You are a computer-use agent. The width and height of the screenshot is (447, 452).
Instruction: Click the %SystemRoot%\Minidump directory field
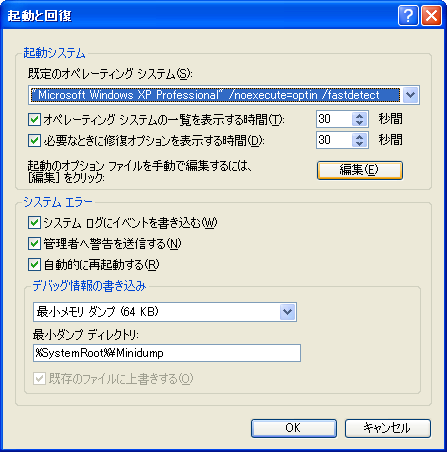[167, 353]
